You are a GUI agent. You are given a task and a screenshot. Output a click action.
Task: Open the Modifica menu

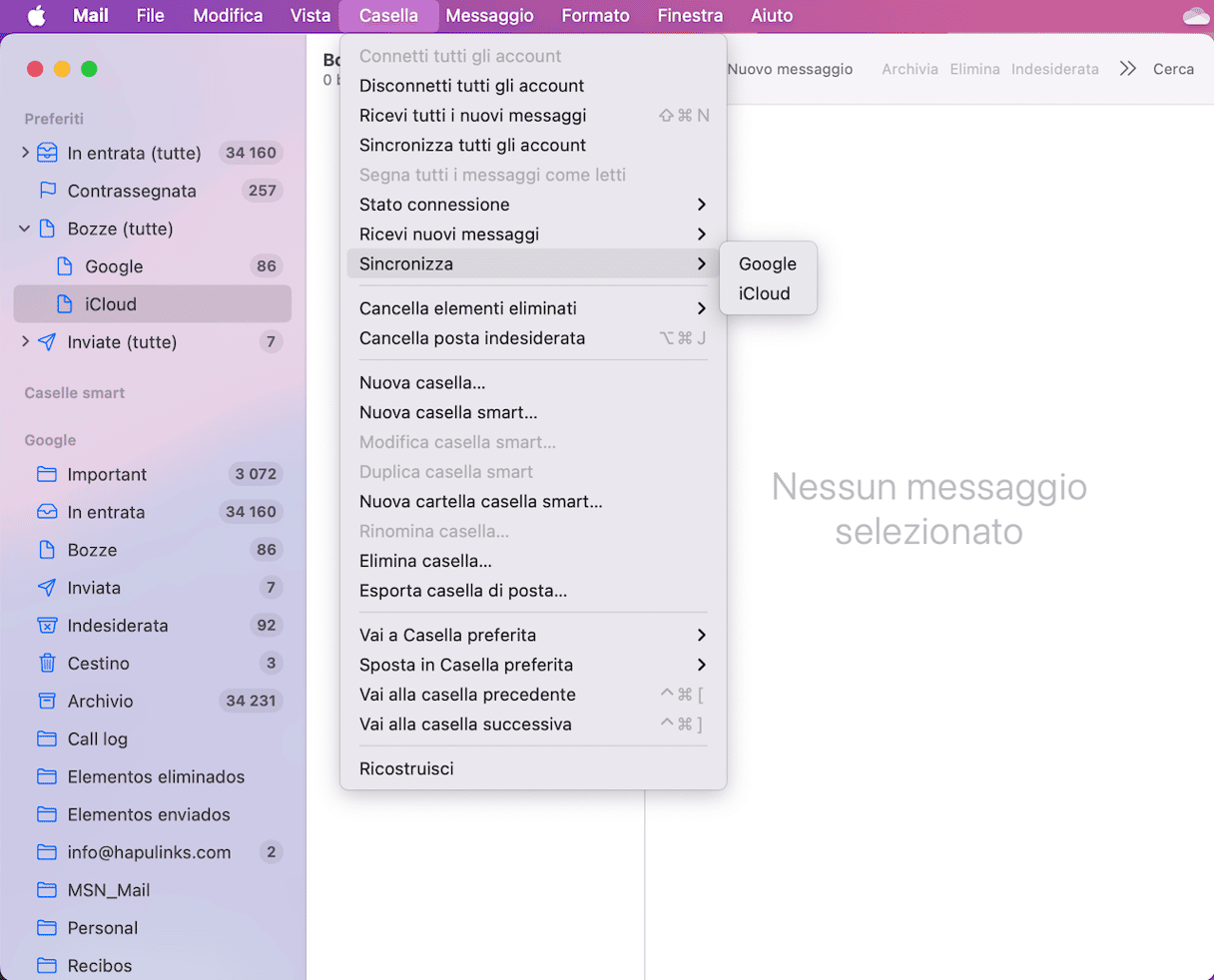[x=228, y=16]
